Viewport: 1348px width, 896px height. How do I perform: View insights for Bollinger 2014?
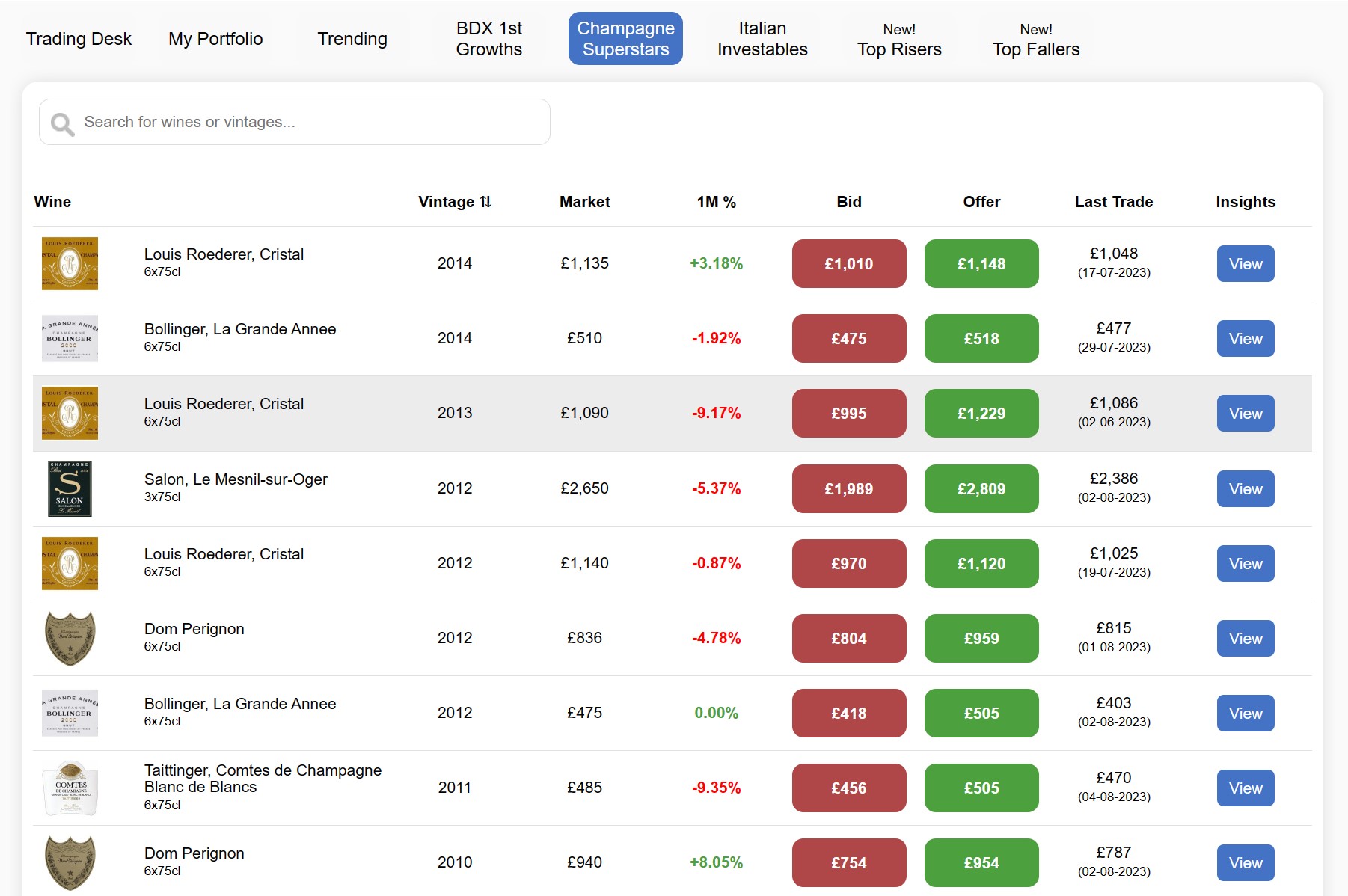(1246, 338)
